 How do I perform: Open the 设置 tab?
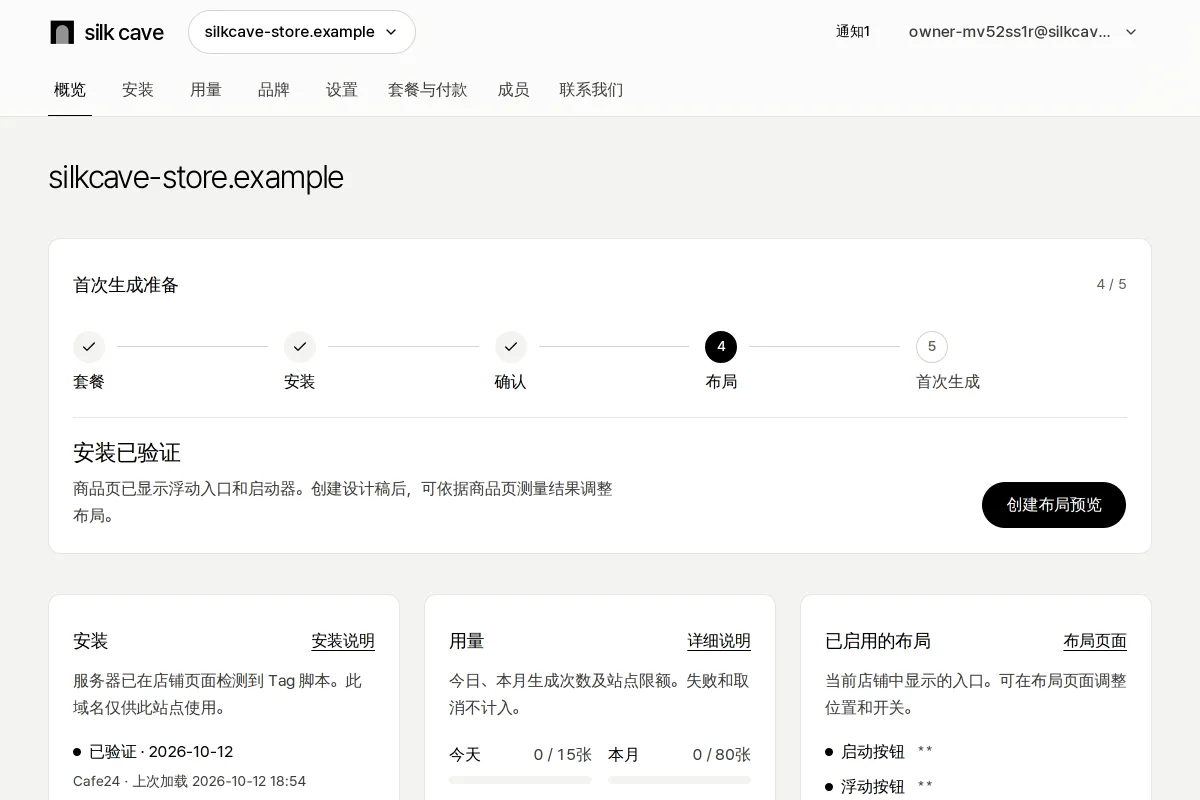(342, 90)
